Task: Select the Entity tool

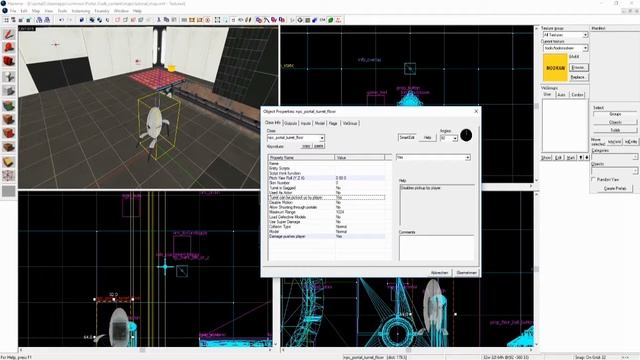Action: coord(9,76)
